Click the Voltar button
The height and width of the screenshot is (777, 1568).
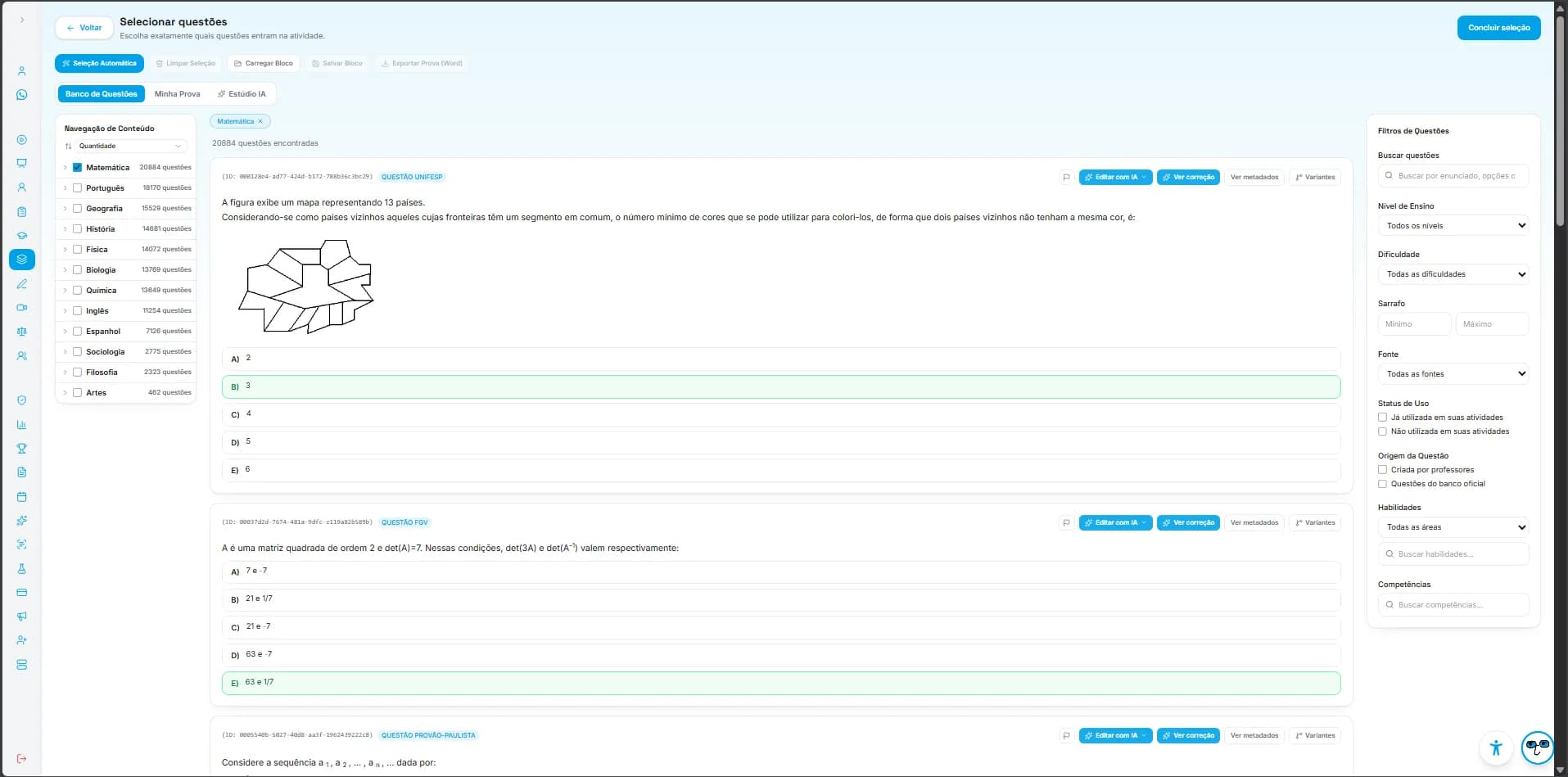point(84,28)
